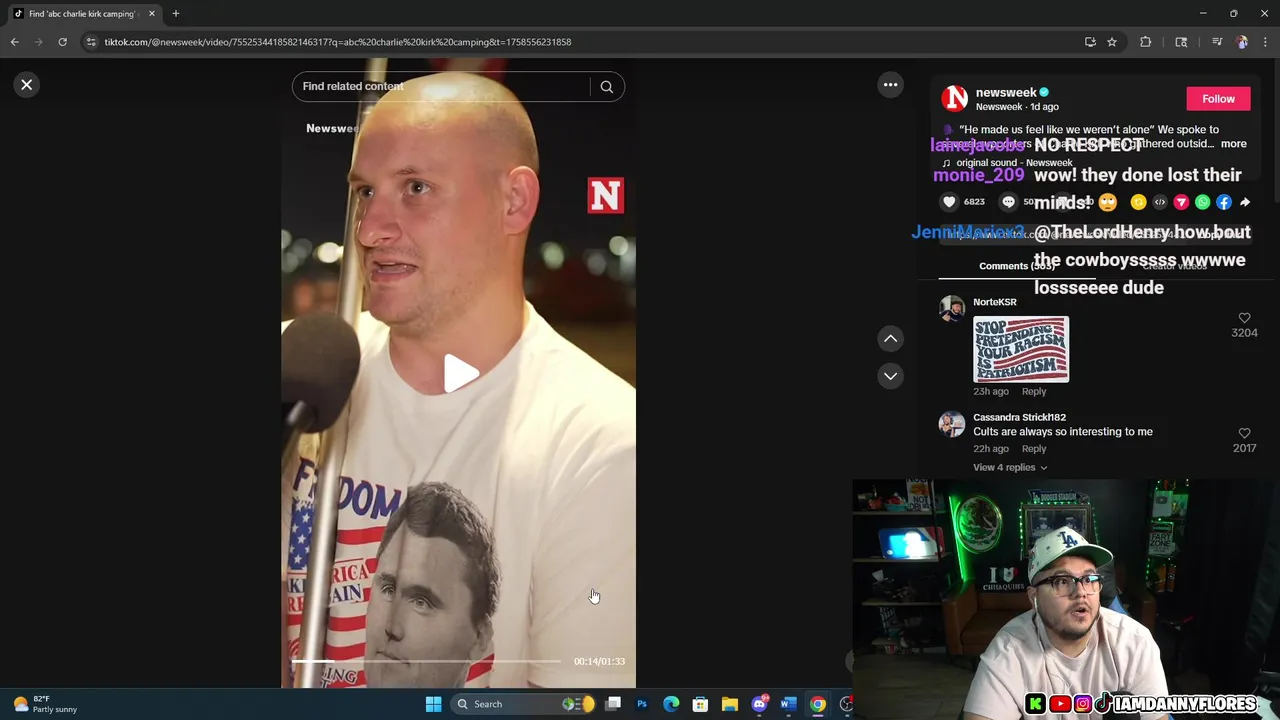This screenshot has width=1280, height=720.
Task: Open Google Chrome from taskbar
Action: [x=818, y=704]
